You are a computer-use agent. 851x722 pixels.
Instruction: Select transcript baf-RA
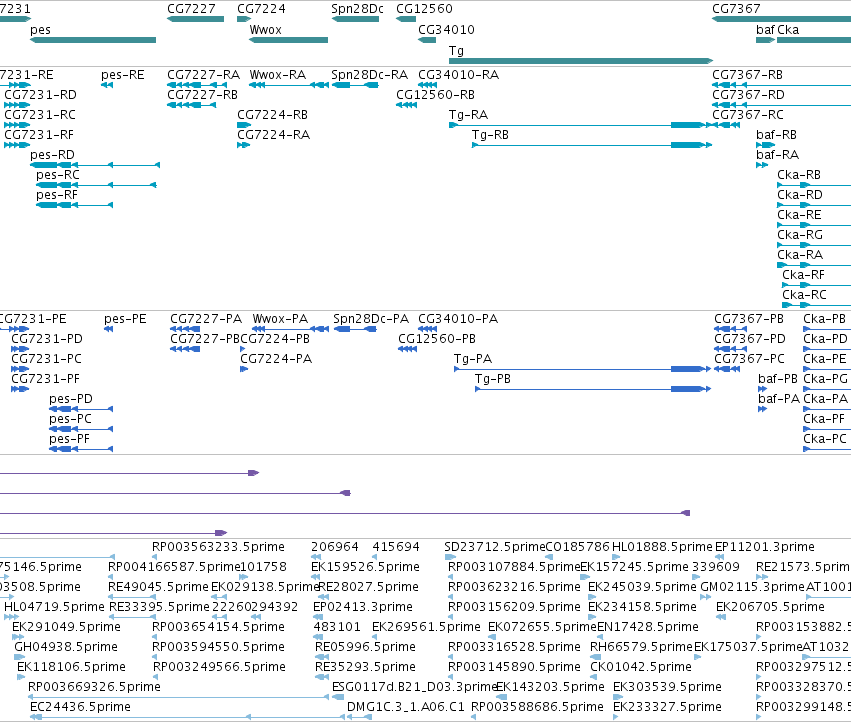pyautogui.click(x=762, y=165)
